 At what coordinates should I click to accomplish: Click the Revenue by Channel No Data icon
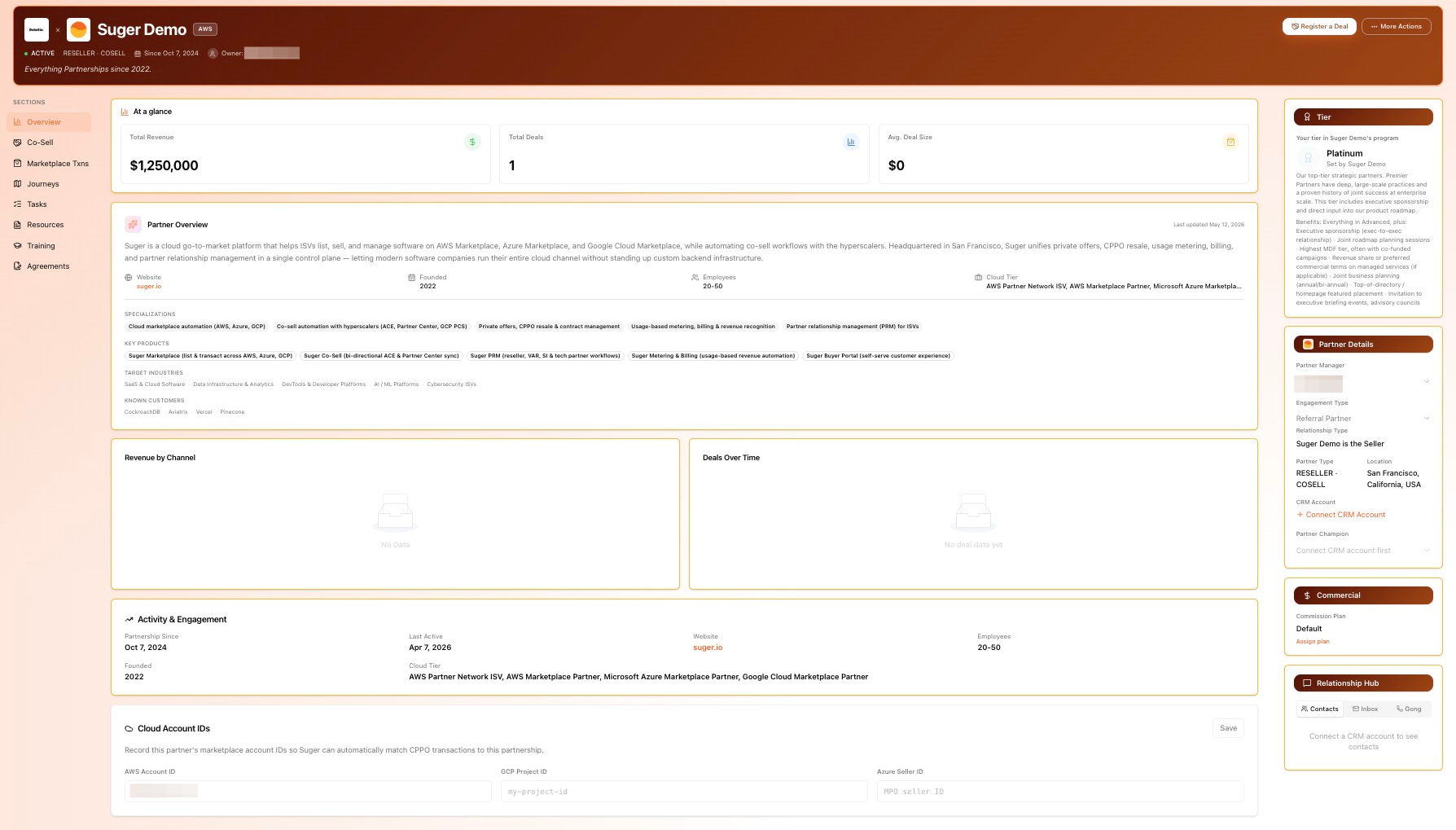click(395, 513)
